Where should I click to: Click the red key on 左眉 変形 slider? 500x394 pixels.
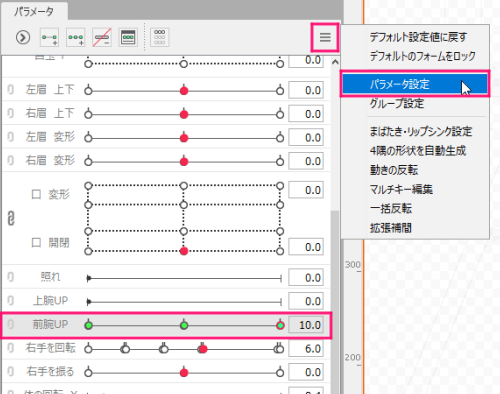pos(184,138)
